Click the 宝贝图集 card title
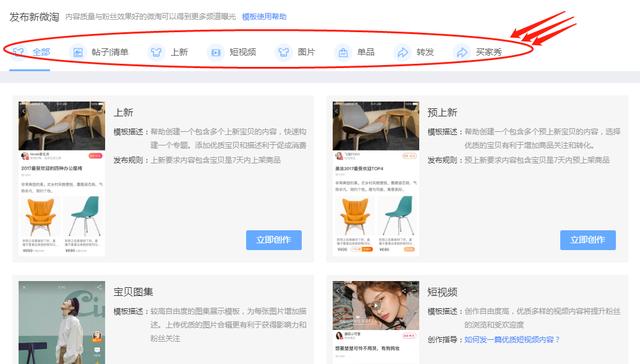640x364 pixels. pos(133,292)
